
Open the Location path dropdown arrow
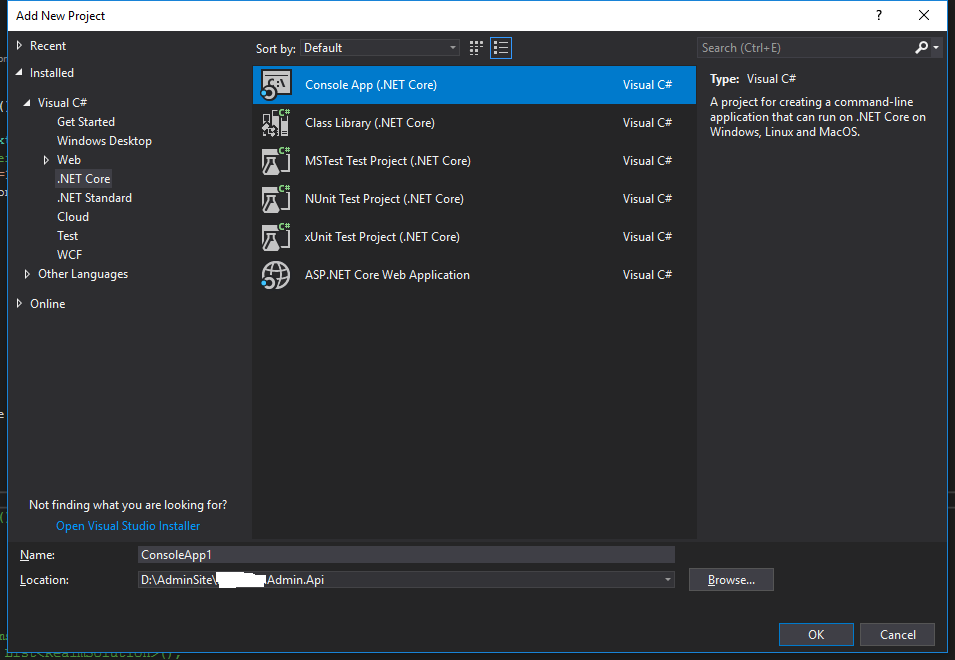pyautogui.click(x=668, y=580)
